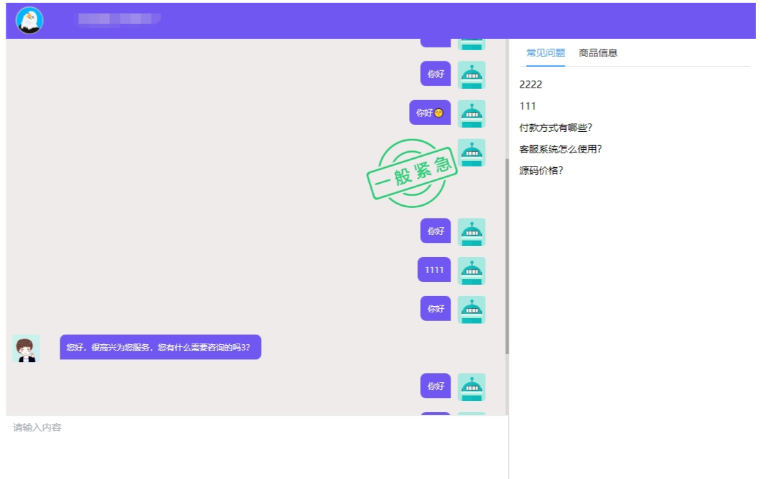780x479 pixels.
Task: Click the smiley emoji in the 你好 message
Action: (x=438, y=113)
